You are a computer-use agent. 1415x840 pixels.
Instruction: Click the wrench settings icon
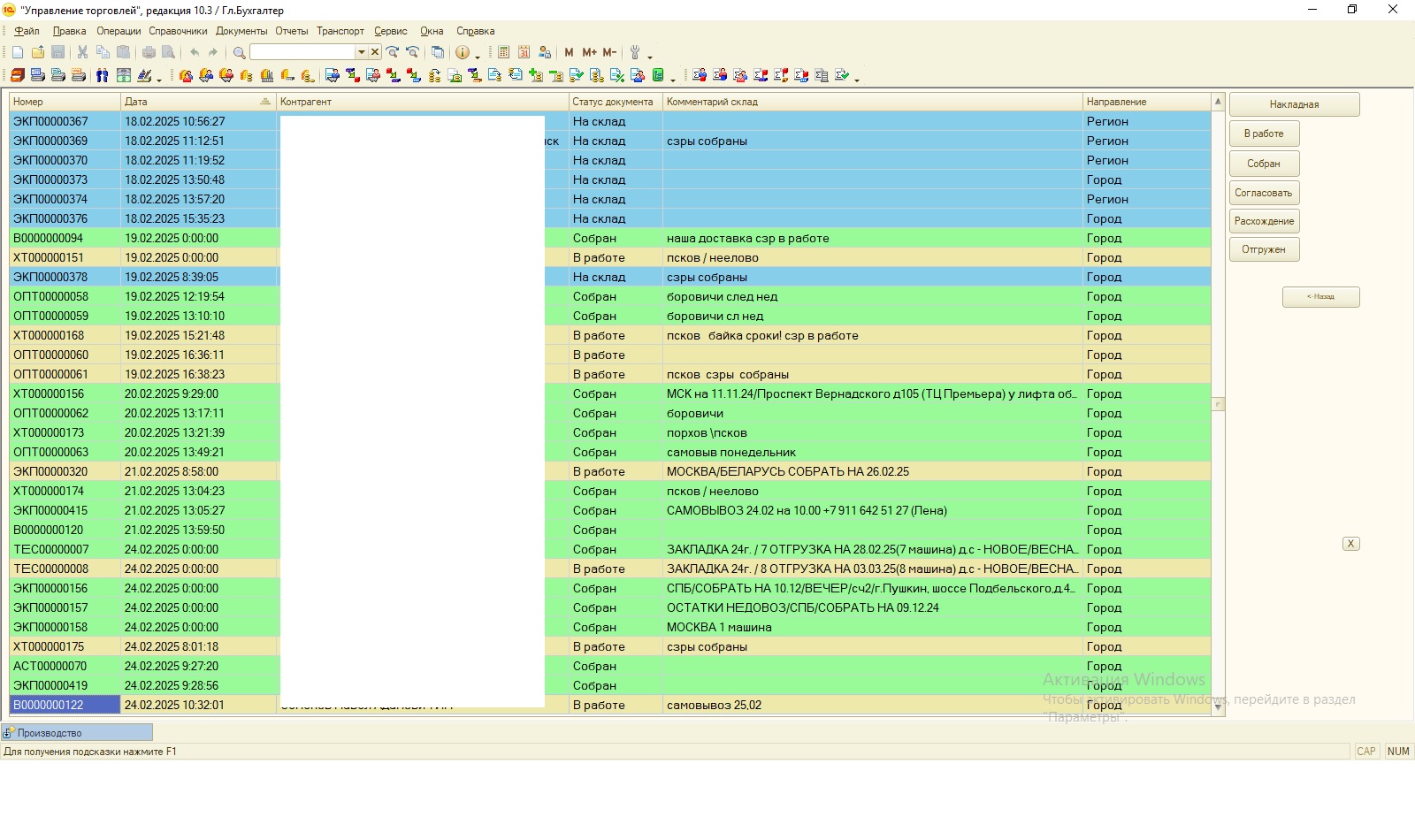click(x=634, y=52)
